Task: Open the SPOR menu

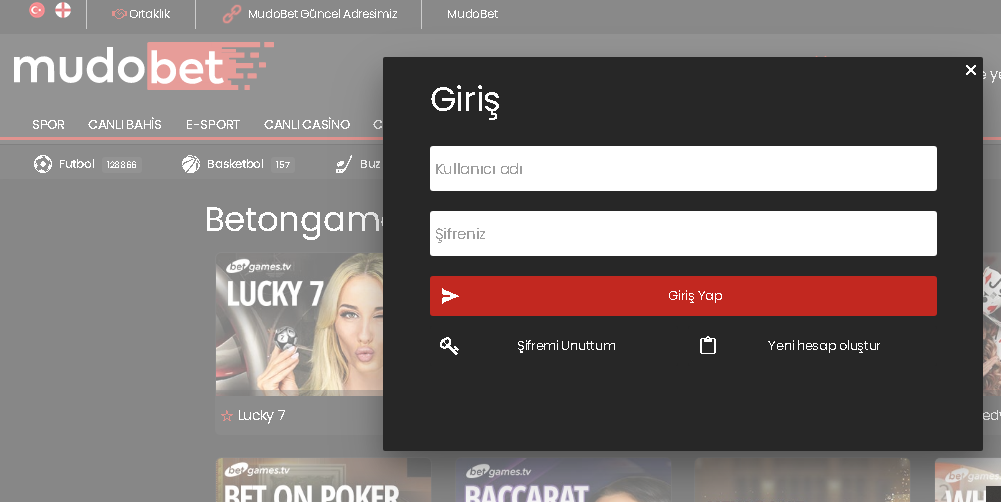Action: (49, 125)
